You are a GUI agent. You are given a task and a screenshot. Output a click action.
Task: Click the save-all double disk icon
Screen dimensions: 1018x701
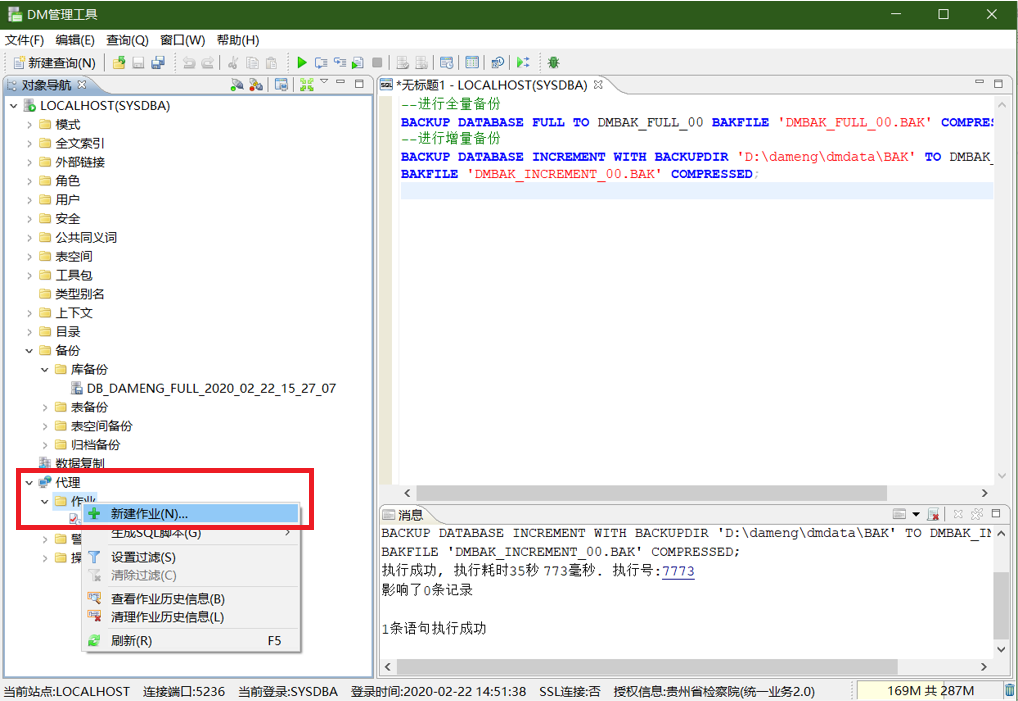[x=158, y=62]
